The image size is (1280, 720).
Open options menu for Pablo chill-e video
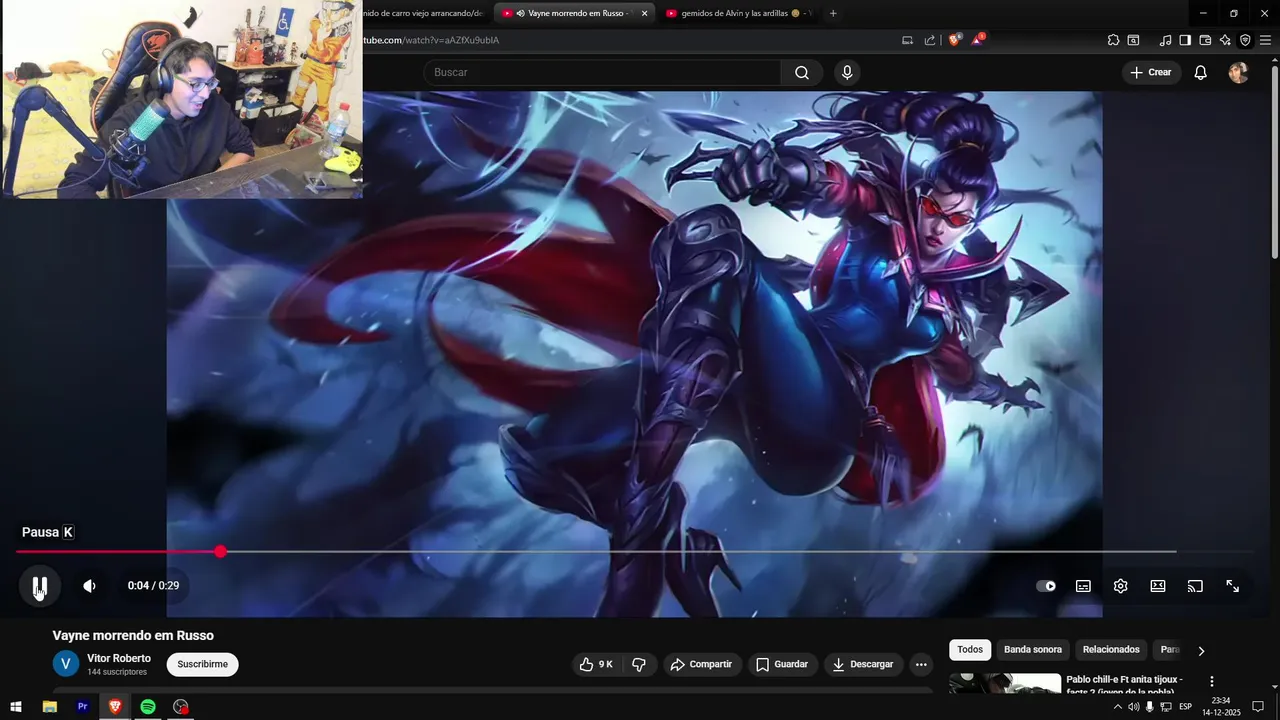click(x=1212, y=681)
